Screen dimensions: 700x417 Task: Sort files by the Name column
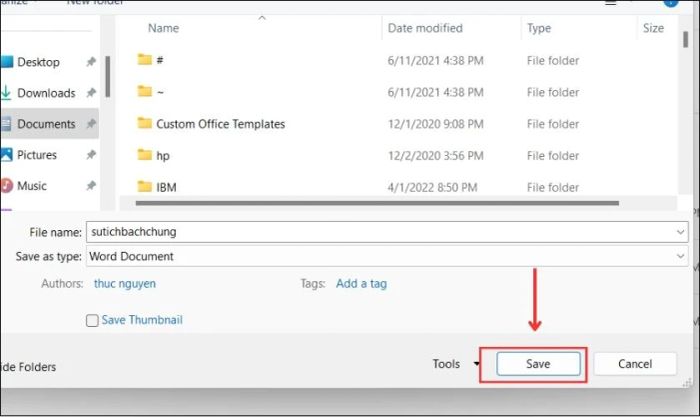(163, 28)
